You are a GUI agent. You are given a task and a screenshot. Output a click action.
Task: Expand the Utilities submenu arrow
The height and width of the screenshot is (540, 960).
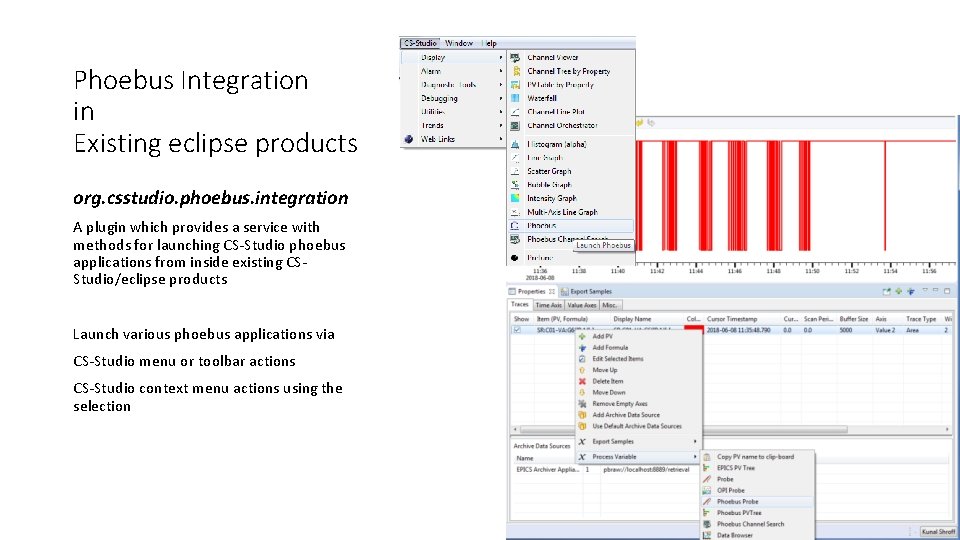(501, 112)
